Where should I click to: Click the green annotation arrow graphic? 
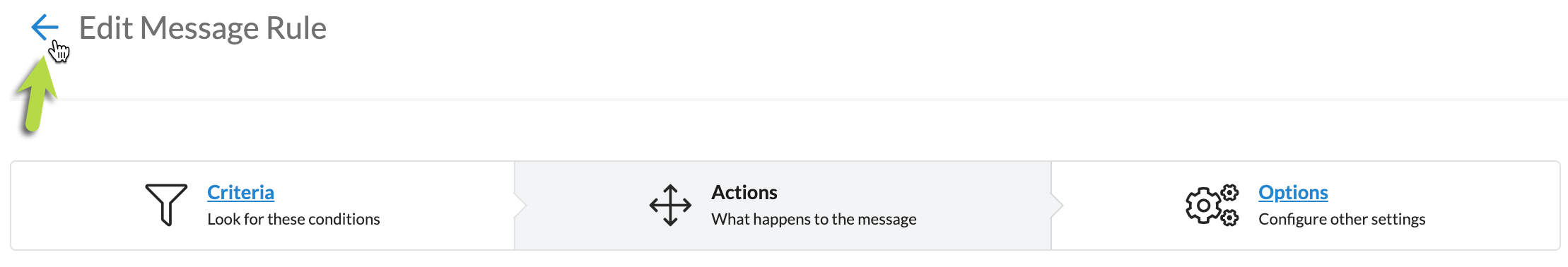tap(35, 95)
